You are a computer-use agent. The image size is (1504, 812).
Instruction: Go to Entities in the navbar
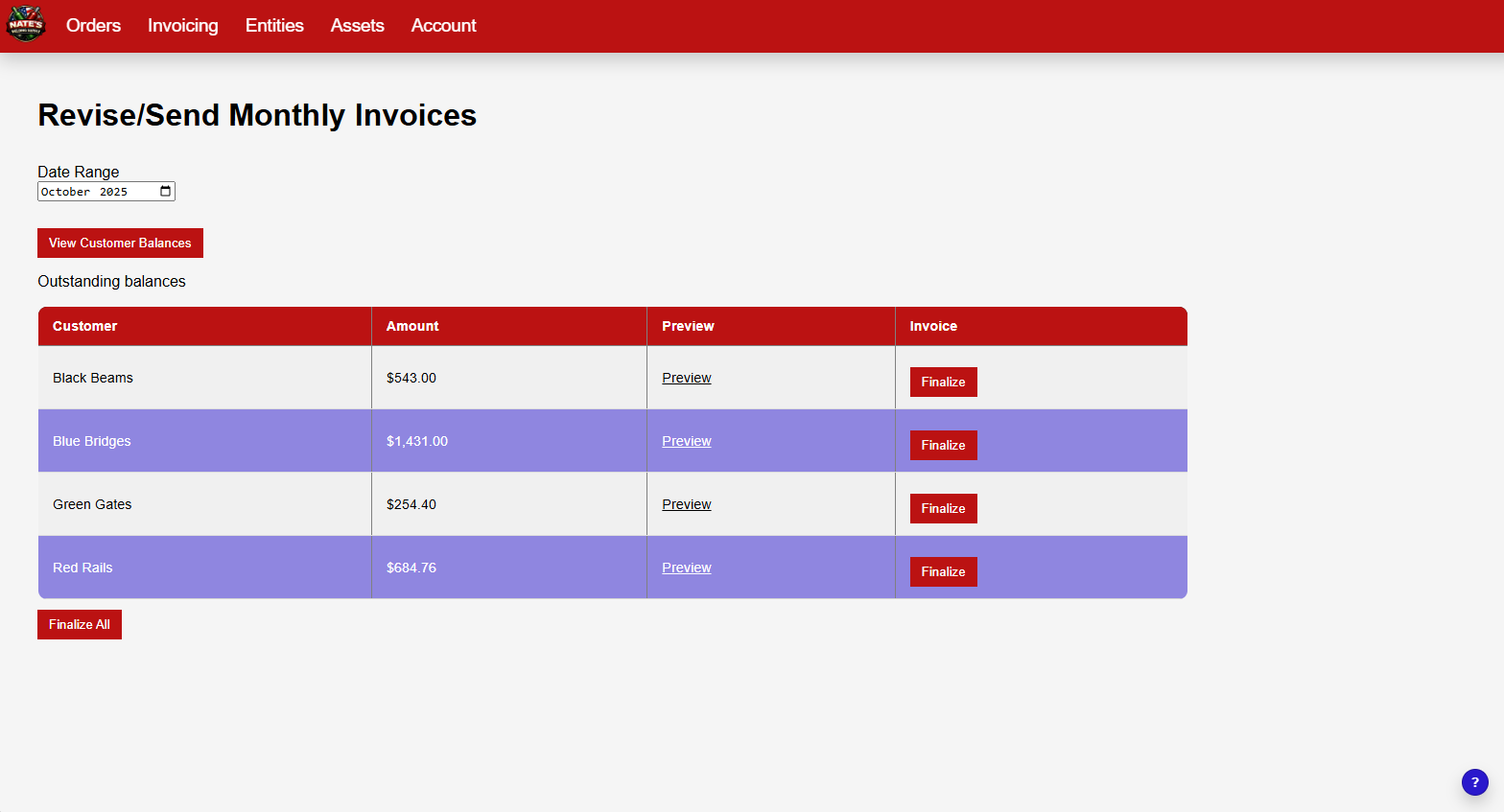point(274,26)
